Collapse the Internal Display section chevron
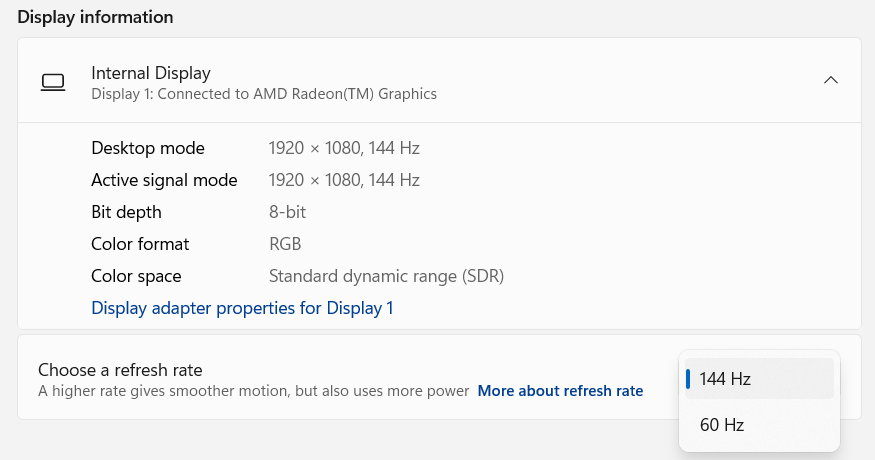Viewport: 875px width, 460px height. tap(831, 80)
